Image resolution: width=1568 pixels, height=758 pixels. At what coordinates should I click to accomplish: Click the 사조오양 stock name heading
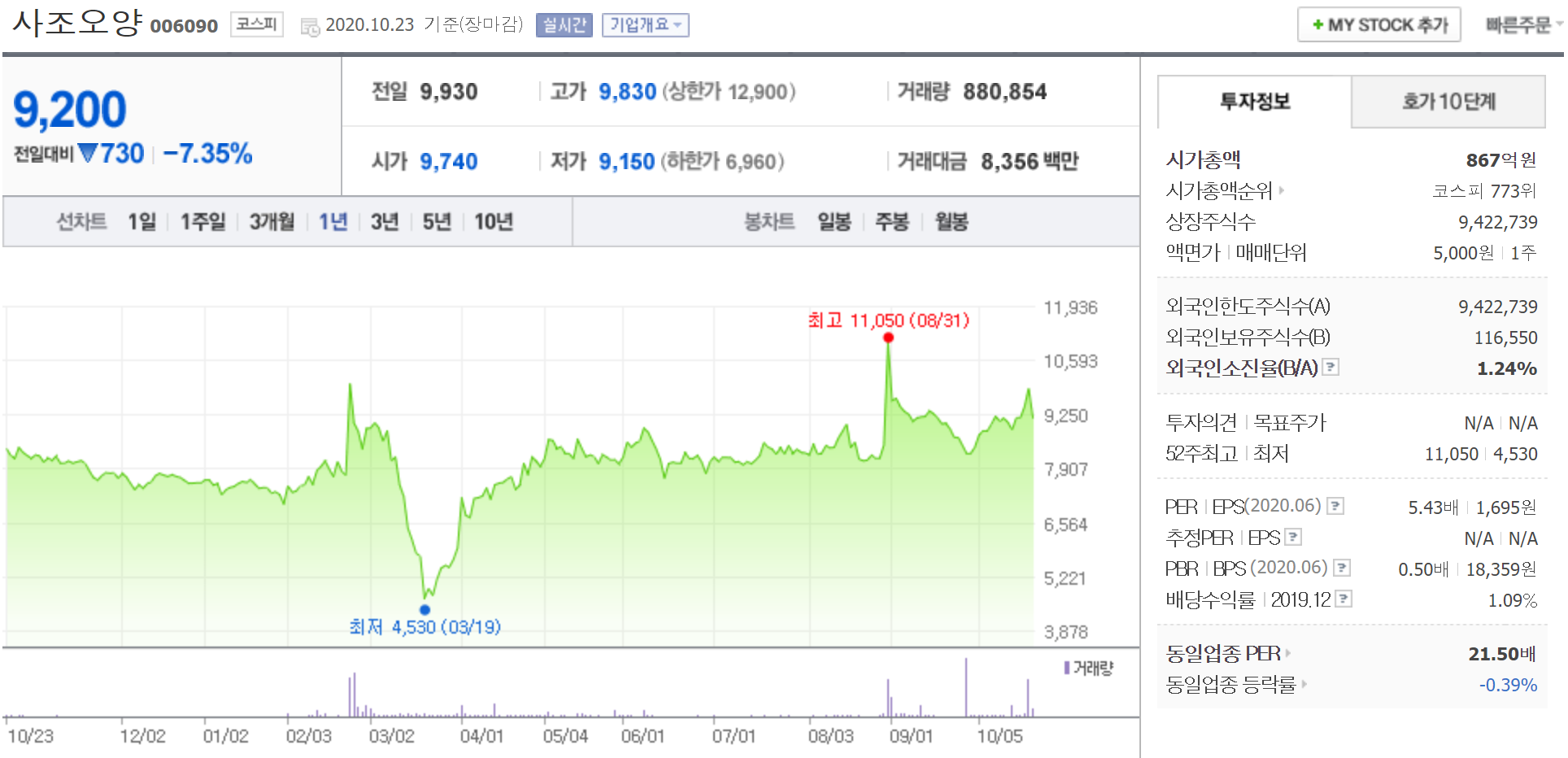coord(77,22)
